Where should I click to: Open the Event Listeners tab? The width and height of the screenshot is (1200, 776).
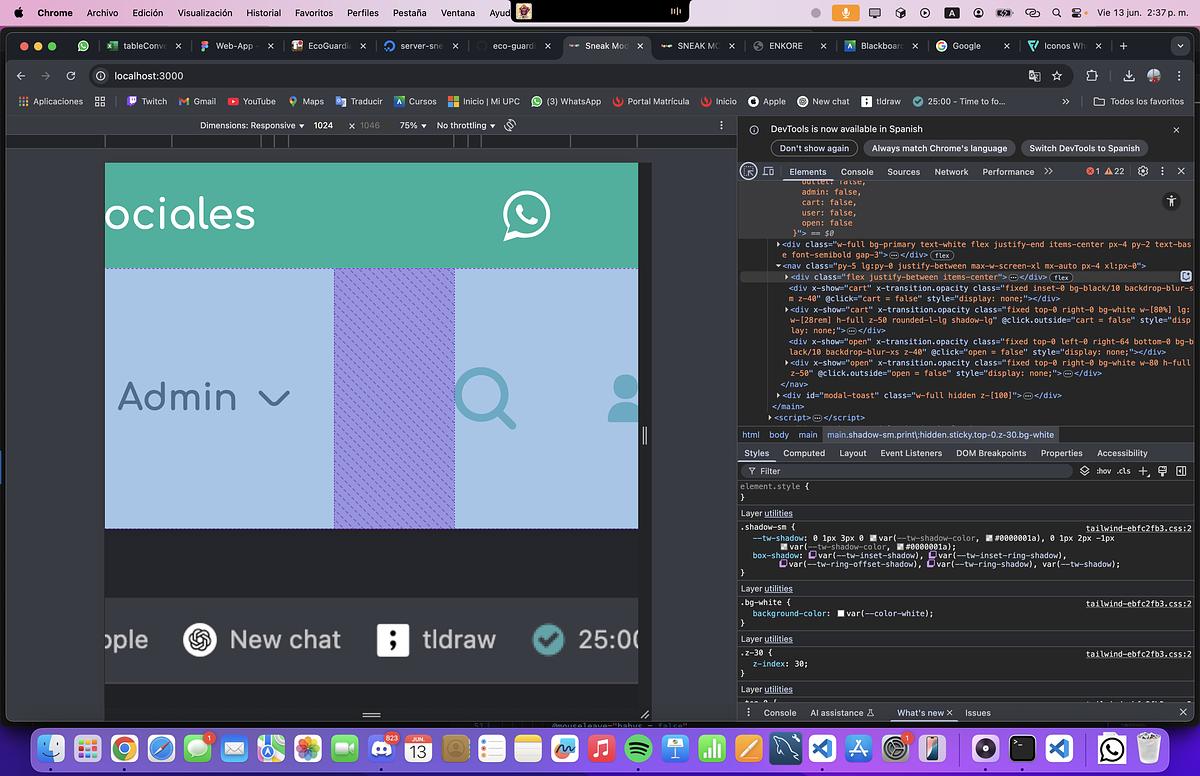pyautogui.click(x=911, y=453)
